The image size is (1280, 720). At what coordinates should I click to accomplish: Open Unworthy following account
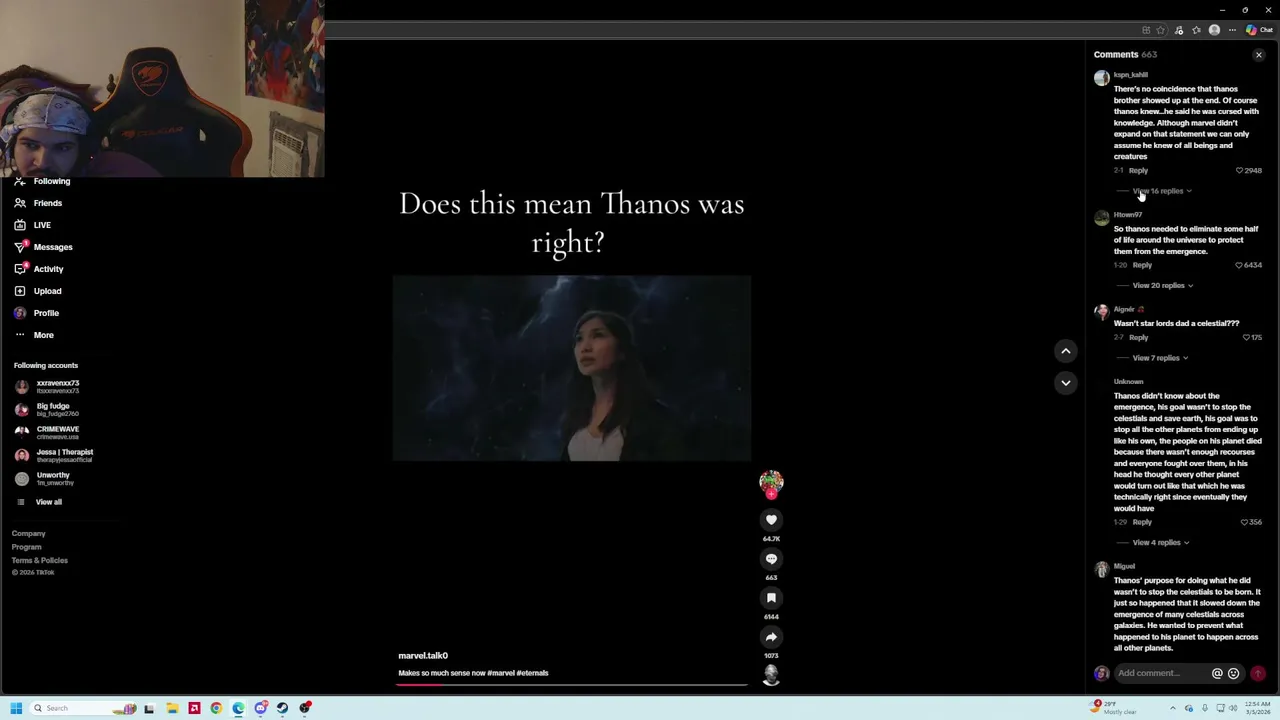[x=45, y=479]
